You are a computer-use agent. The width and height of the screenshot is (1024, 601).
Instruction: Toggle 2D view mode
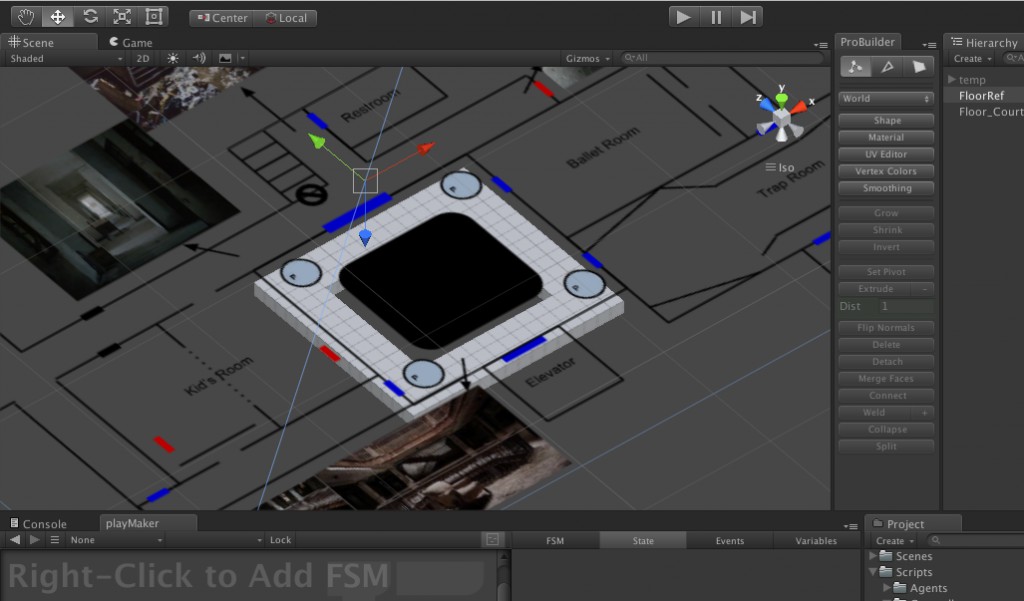click(143, 59)
